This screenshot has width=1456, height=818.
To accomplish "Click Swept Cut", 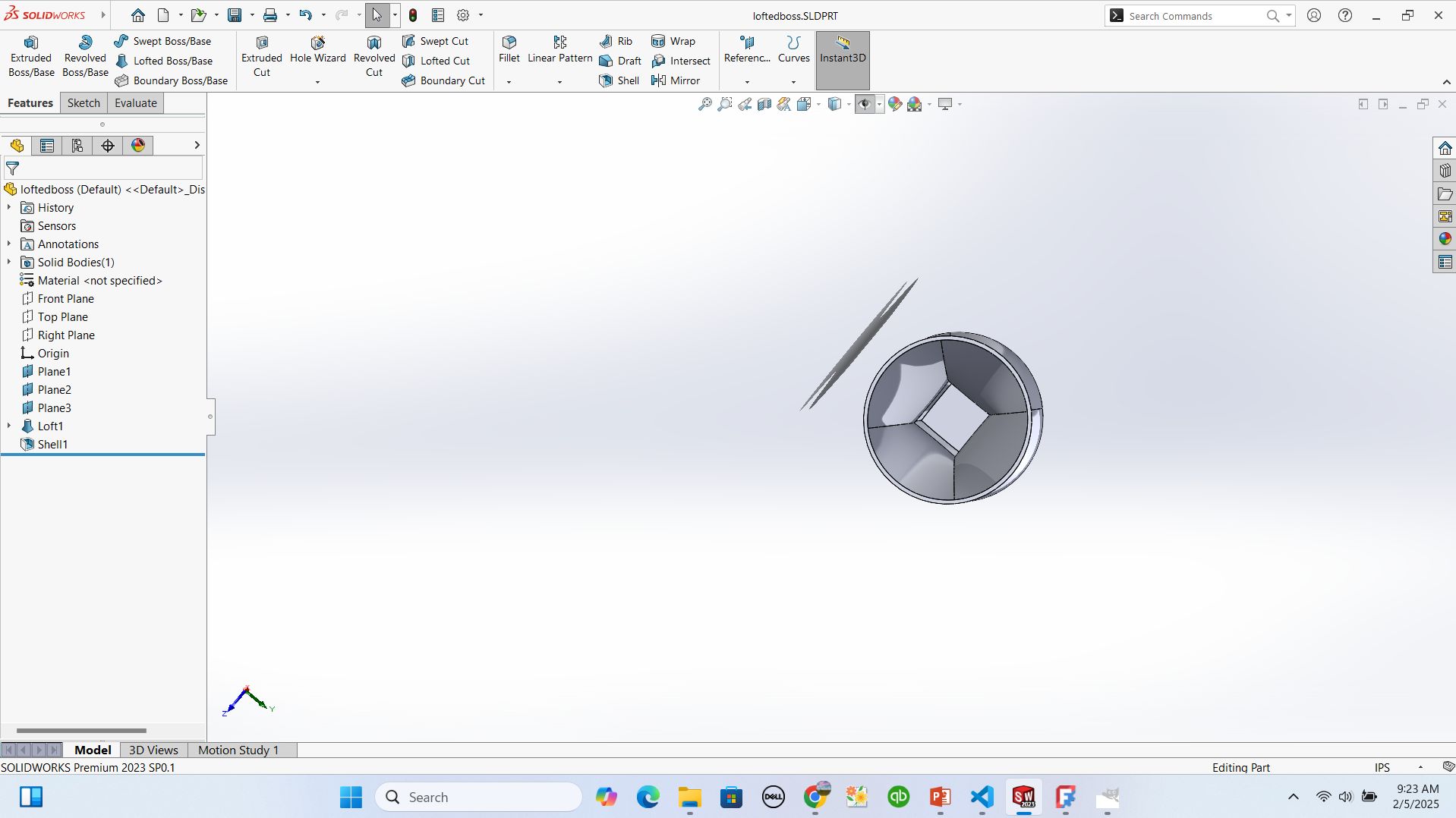I will click(435, 41).
